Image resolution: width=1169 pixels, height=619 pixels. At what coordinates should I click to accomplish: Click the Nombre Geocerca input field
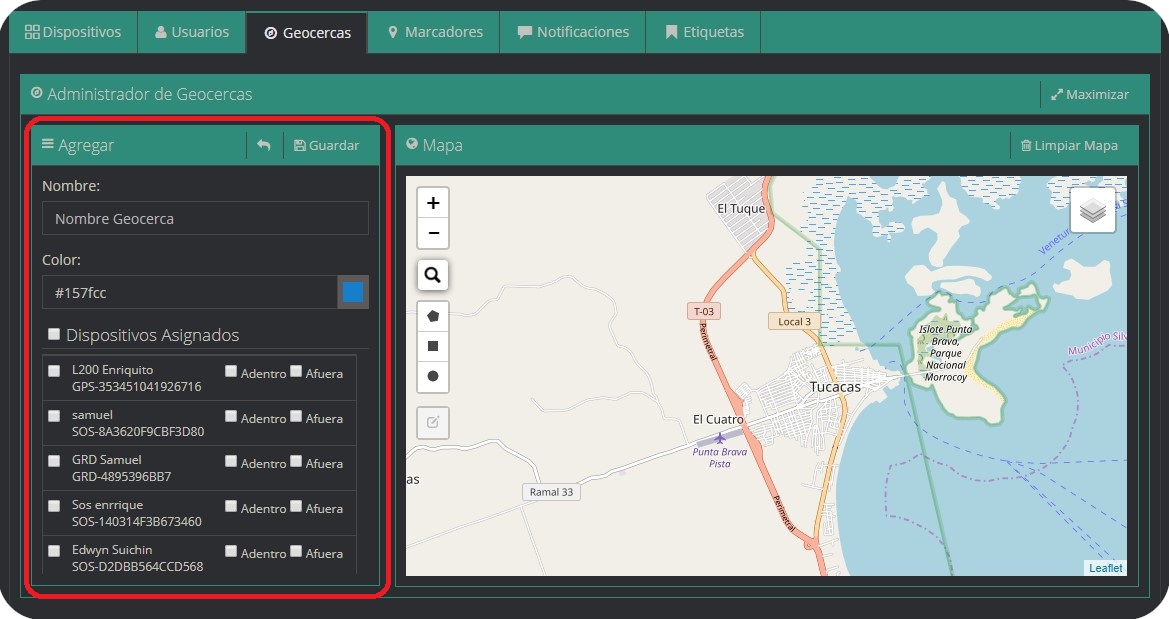(x=205, y=218)
